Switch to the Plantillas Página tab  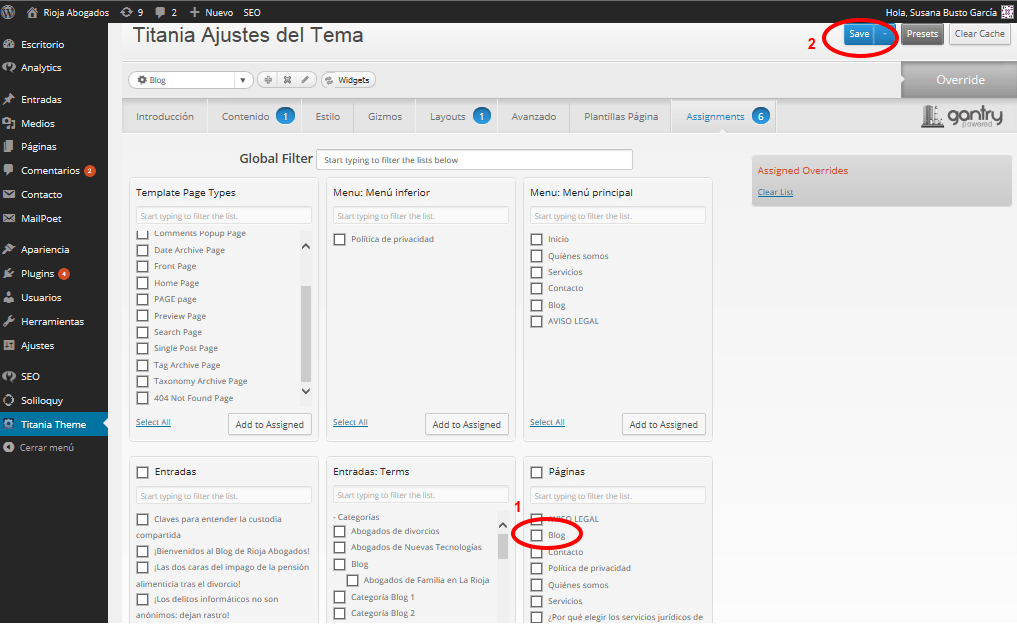[x=621, y=117]
